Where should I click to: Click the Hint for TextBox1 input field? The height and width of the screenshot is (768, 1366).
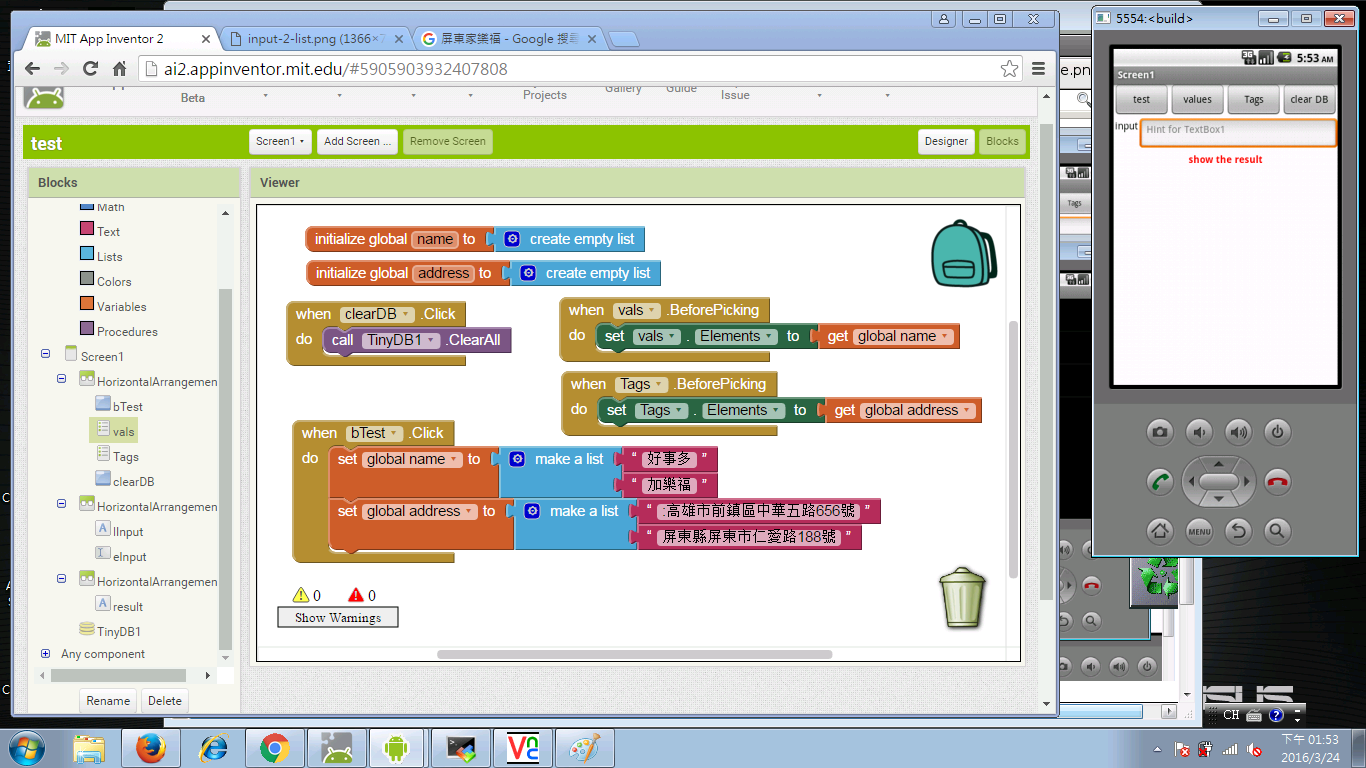tap(1237, 131)
